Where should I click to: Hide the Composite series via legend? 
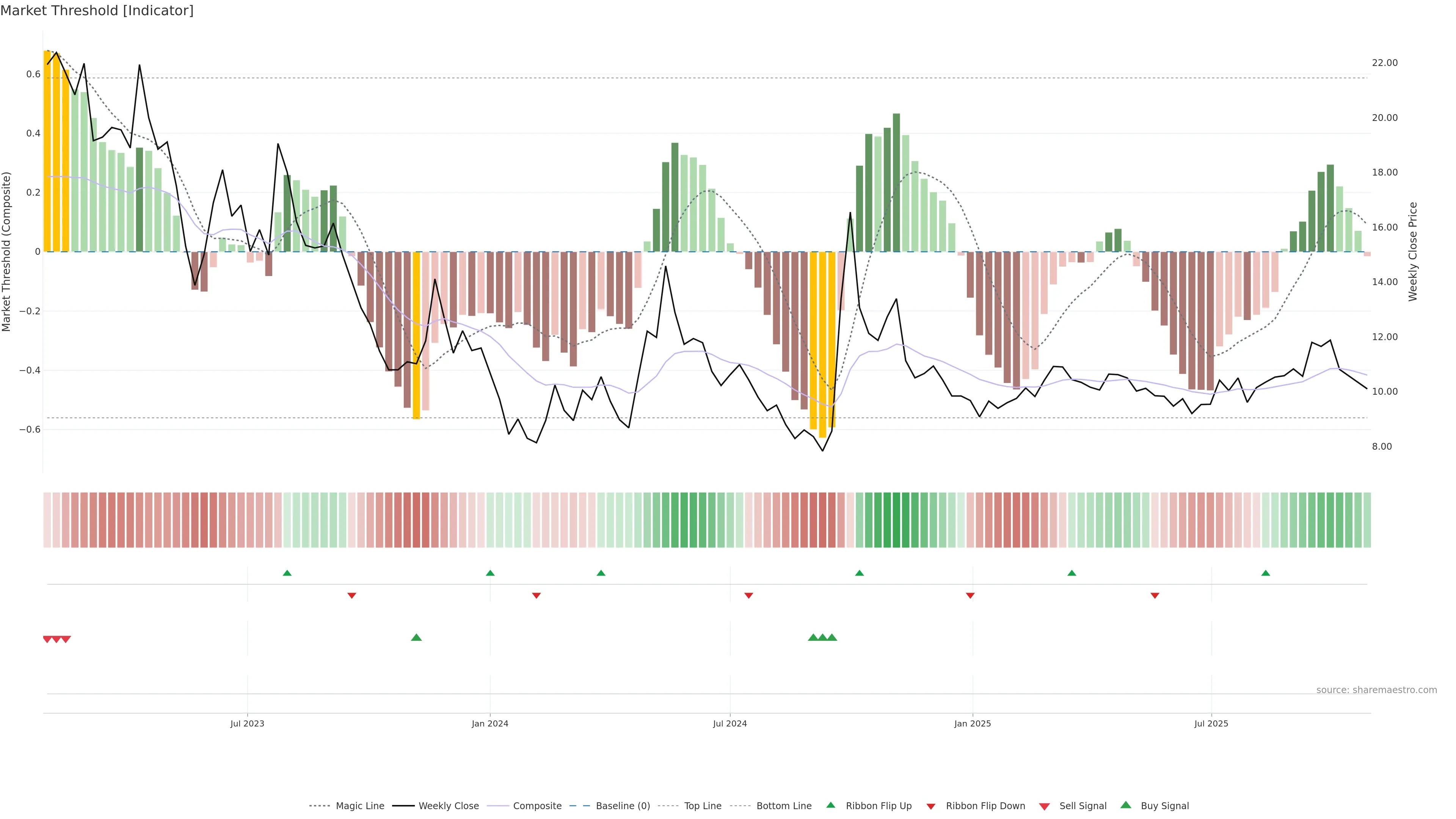(537, 806)
